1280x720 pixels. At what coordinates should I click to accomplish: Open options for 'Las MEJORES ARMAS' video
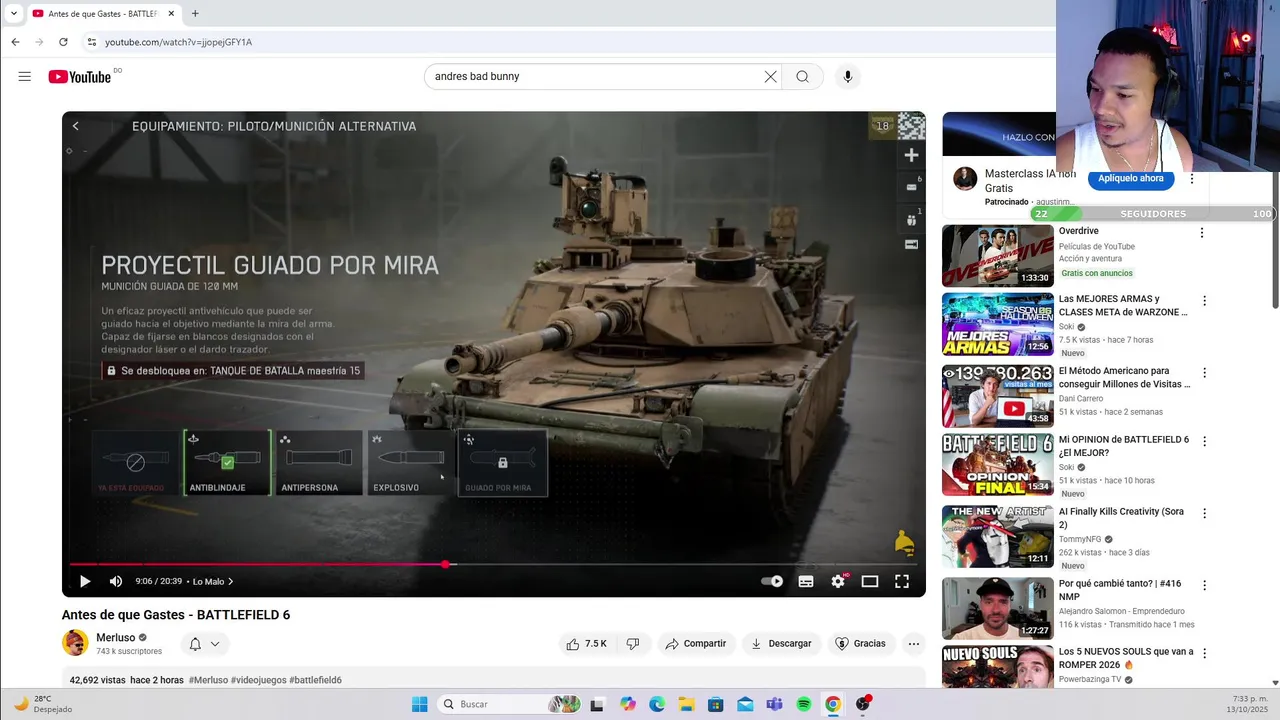[1204, 301]
